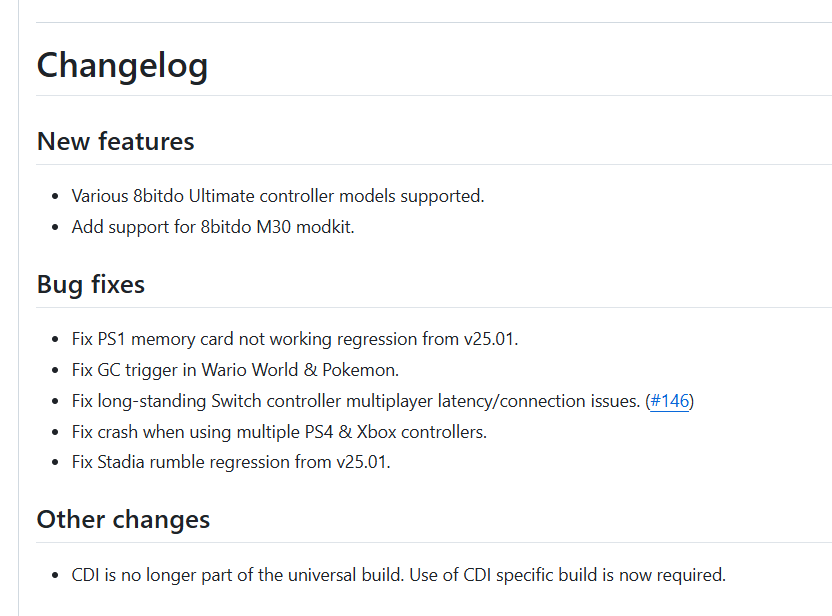Click the bullet before Fix GC trigger
This screenshot has height=616, width=832.
point(55,370)
